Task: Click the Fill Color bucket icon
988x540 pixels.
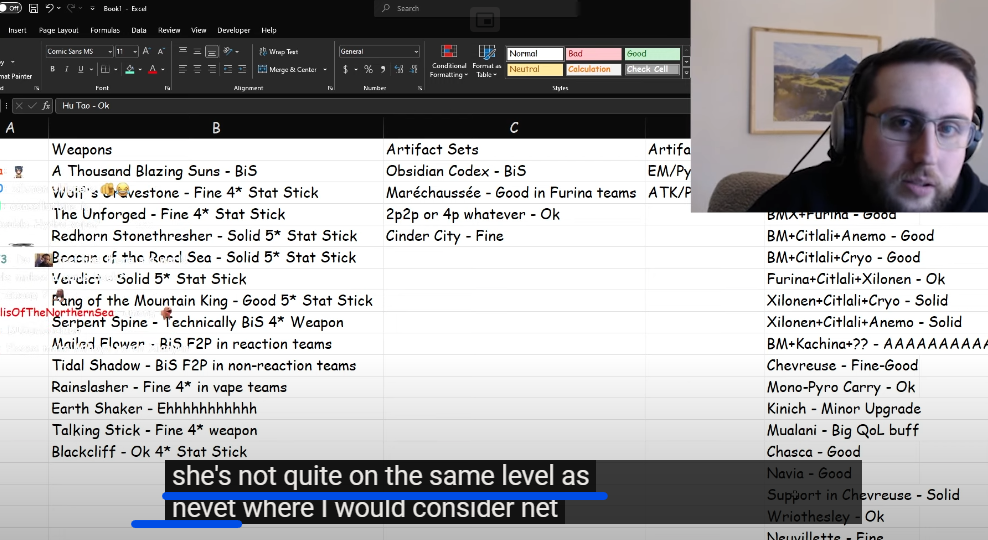Action: click(x=130, y=69)
